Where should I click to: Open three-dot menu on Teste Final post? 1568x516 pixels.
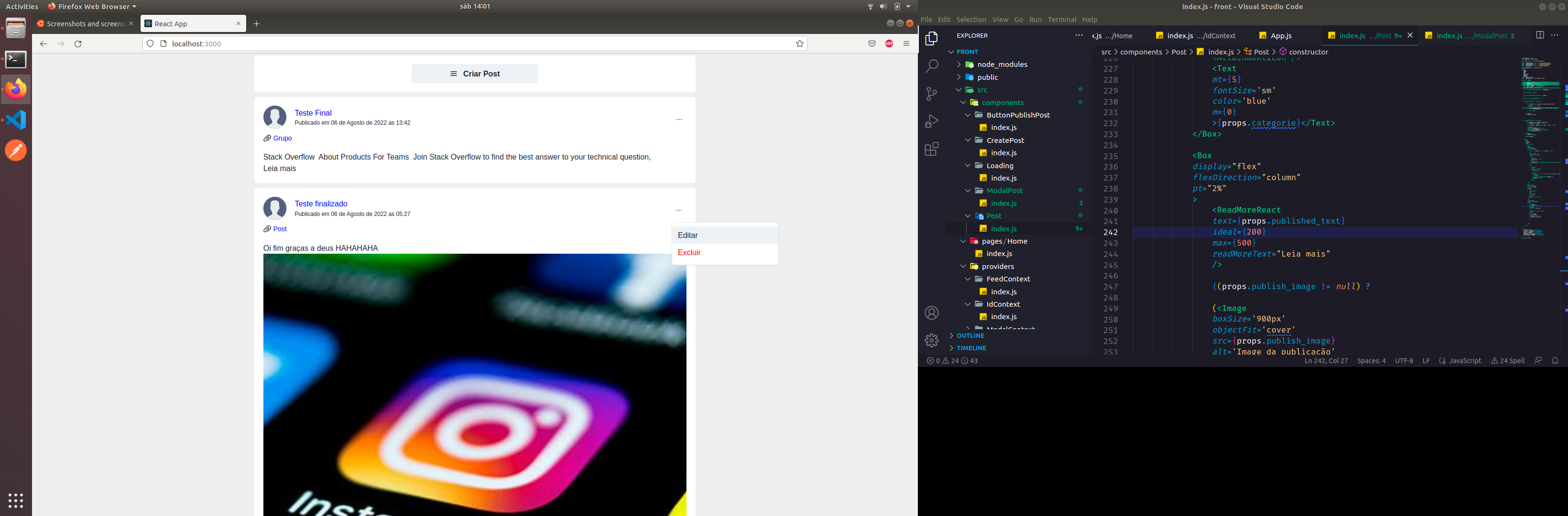[679, 119]
